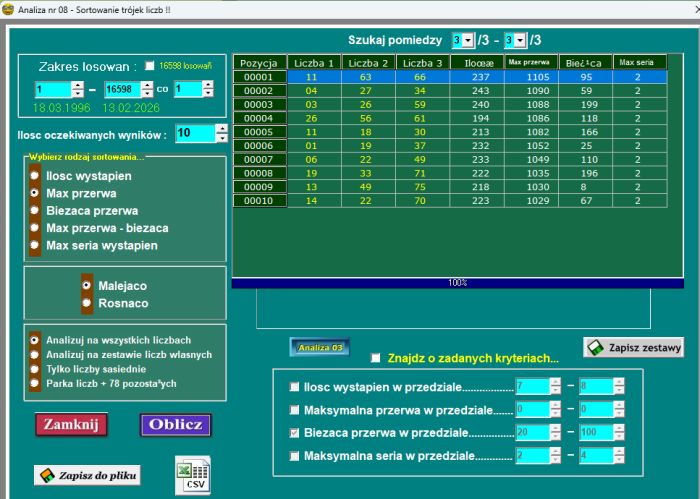The image size is (700, 499).
Task: Click the CSV export icon
Action: click(192, 474)
